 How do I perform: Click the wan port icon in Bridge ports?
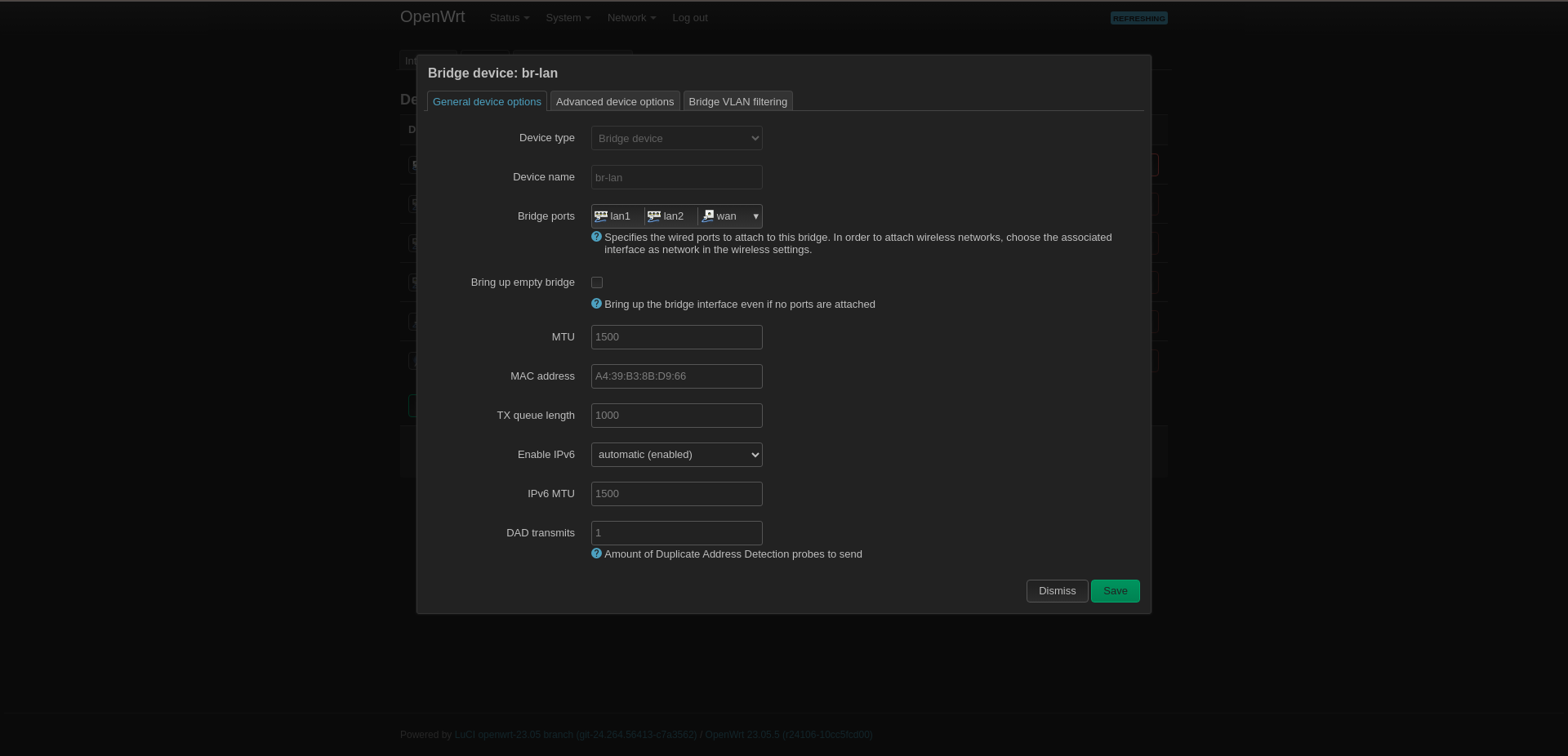coord(708,216)
